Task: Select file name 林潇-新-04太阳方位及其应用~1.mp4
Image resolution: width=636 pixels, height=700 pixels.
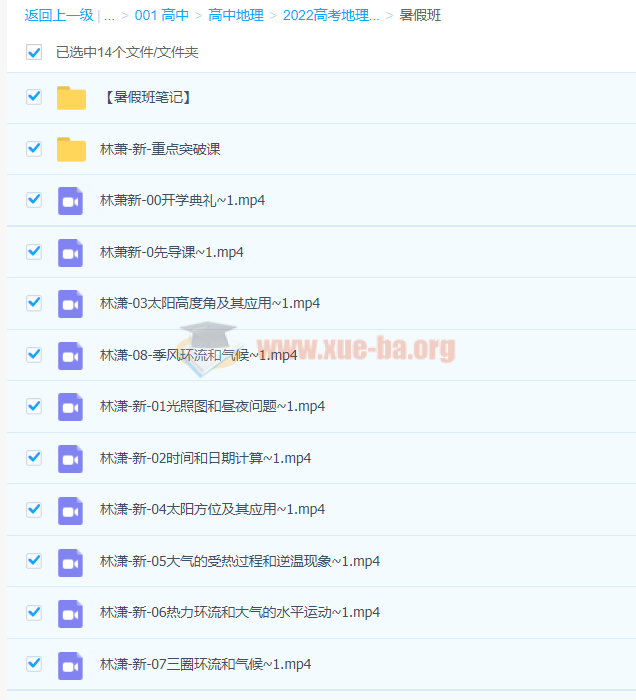Action: [x=212, y=509]
